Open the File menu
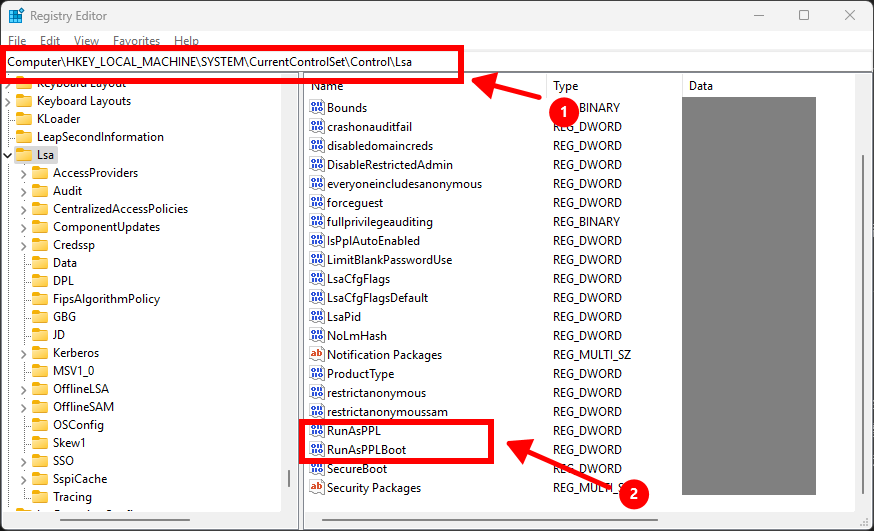The image size is (874, 531). pyautogui.click(x=17, y=41)
